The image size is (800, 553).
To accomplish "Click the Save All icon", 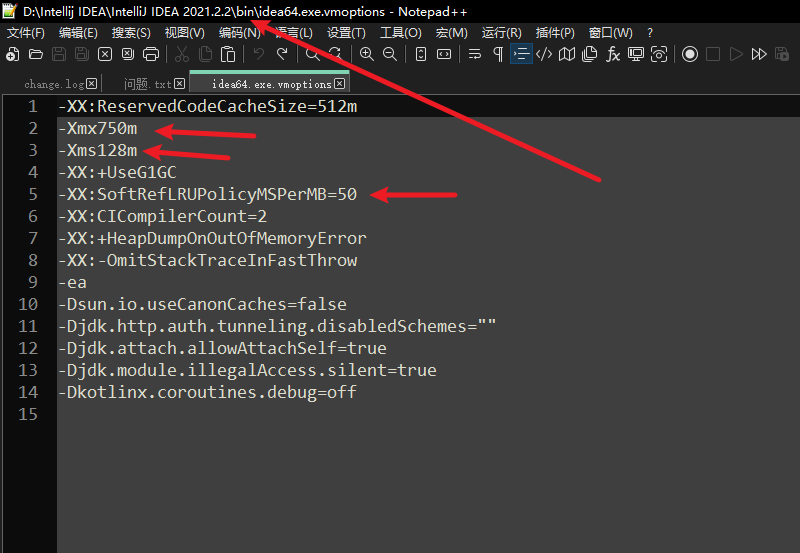I will coord(82,54).
